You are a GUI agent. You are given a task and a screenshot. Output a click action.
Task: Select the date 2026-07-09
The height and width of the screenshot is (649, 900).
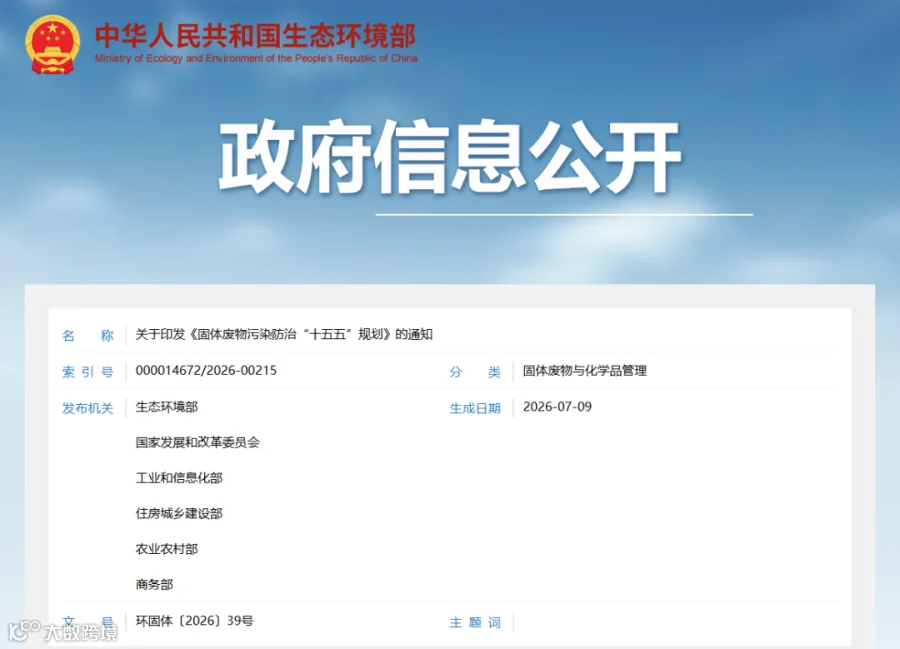(557, 407)
